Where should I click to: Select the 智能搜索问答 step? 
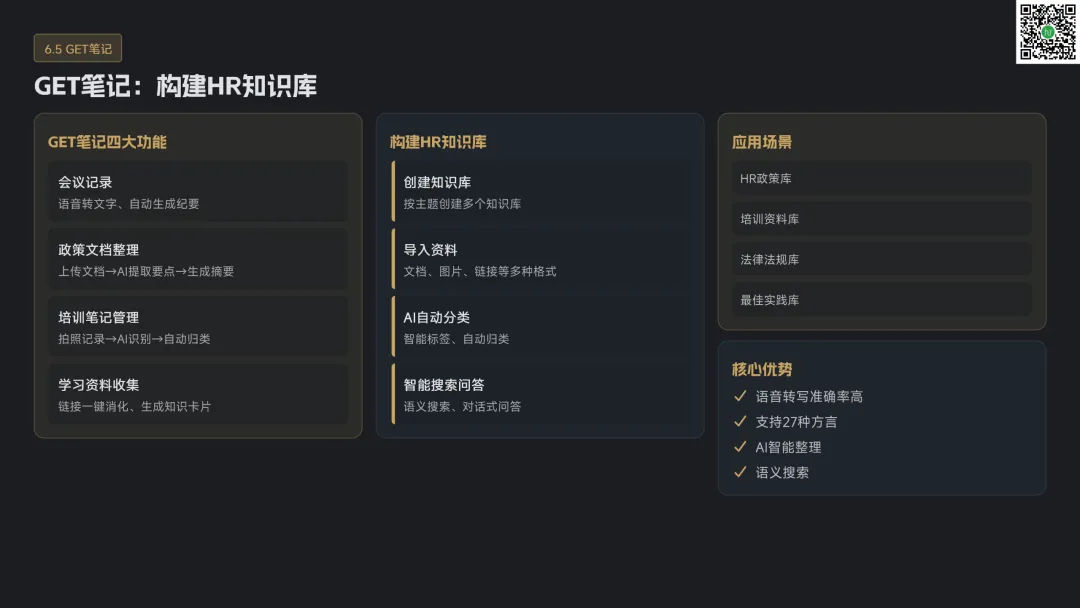pyautogui.click(x=540, y=394)
